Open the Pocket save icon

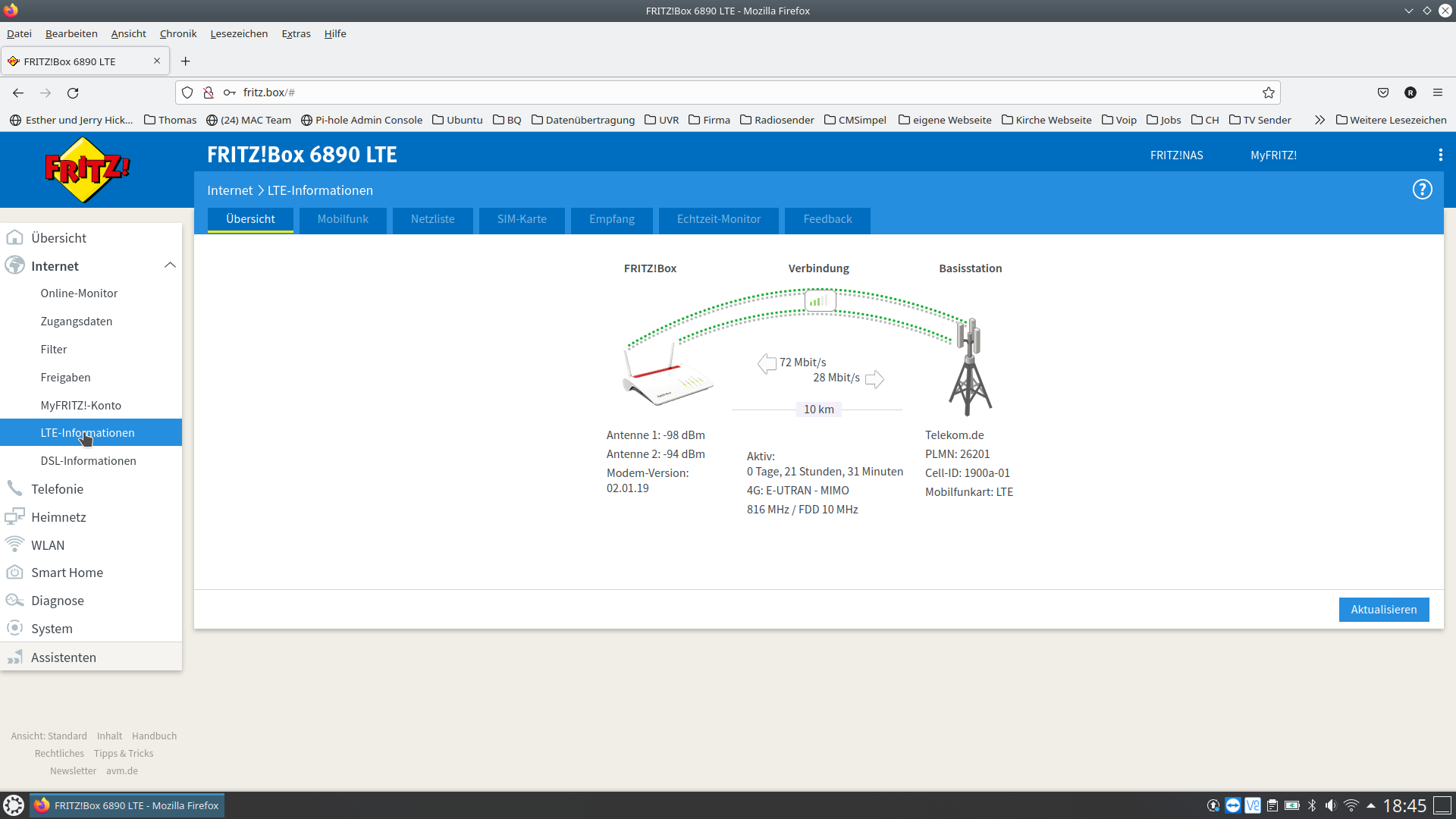tap(1383, 93)
